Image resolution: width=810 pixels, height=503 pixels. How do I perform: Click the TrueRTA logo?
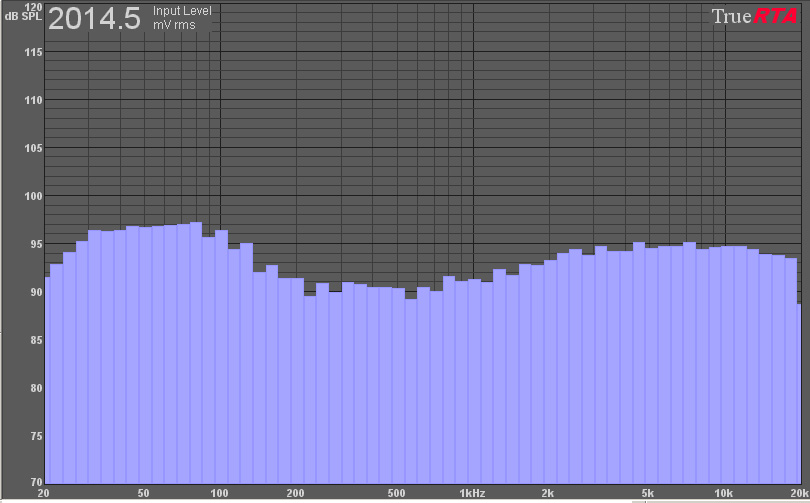click(755, 16)
